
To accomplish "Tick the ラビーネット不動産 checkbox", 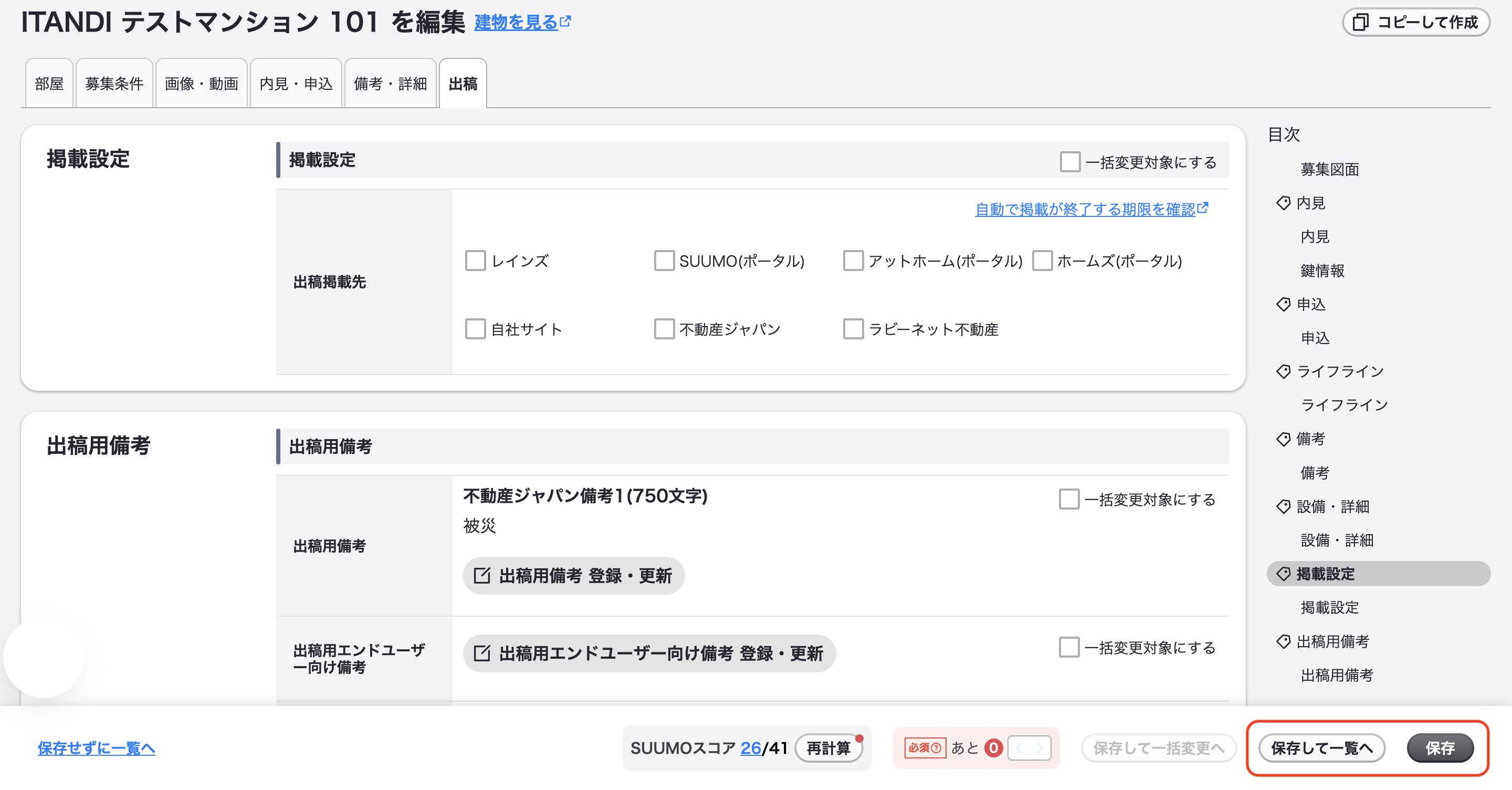I will [854, 329].
